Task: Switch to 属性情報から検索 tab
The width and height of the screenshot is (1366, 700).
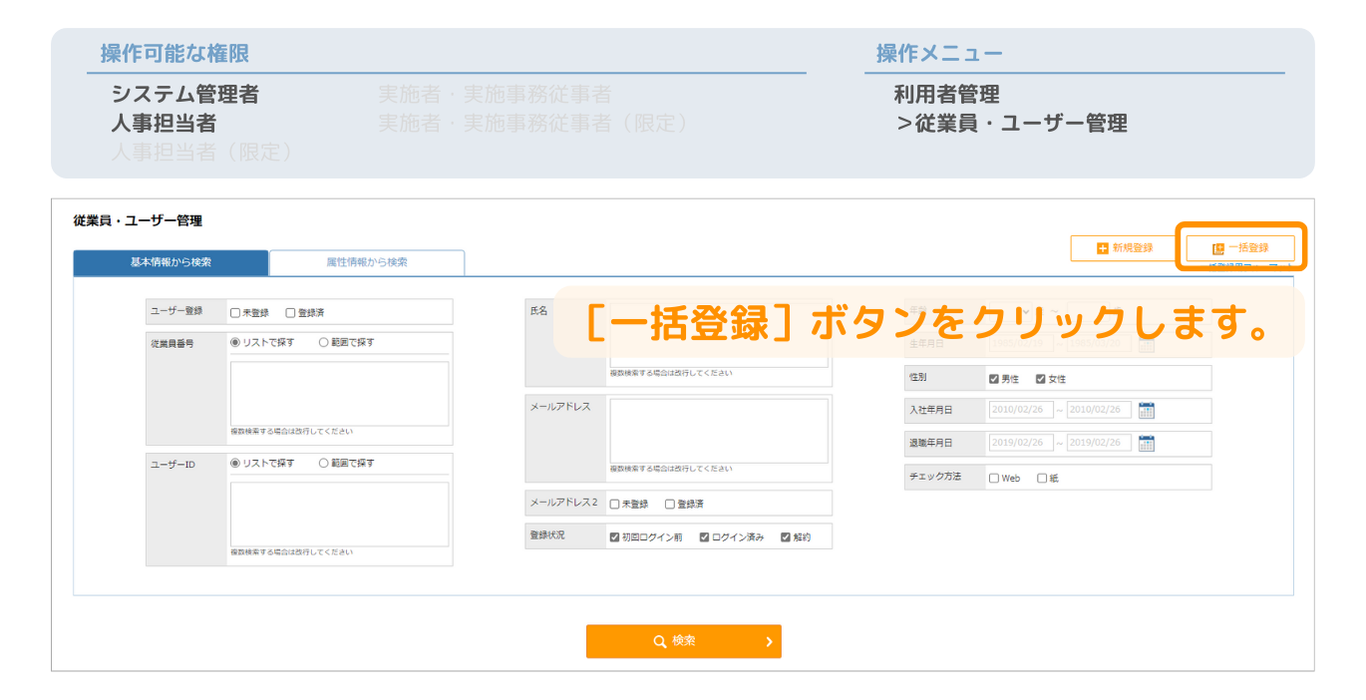Action: tap(367, 263)
